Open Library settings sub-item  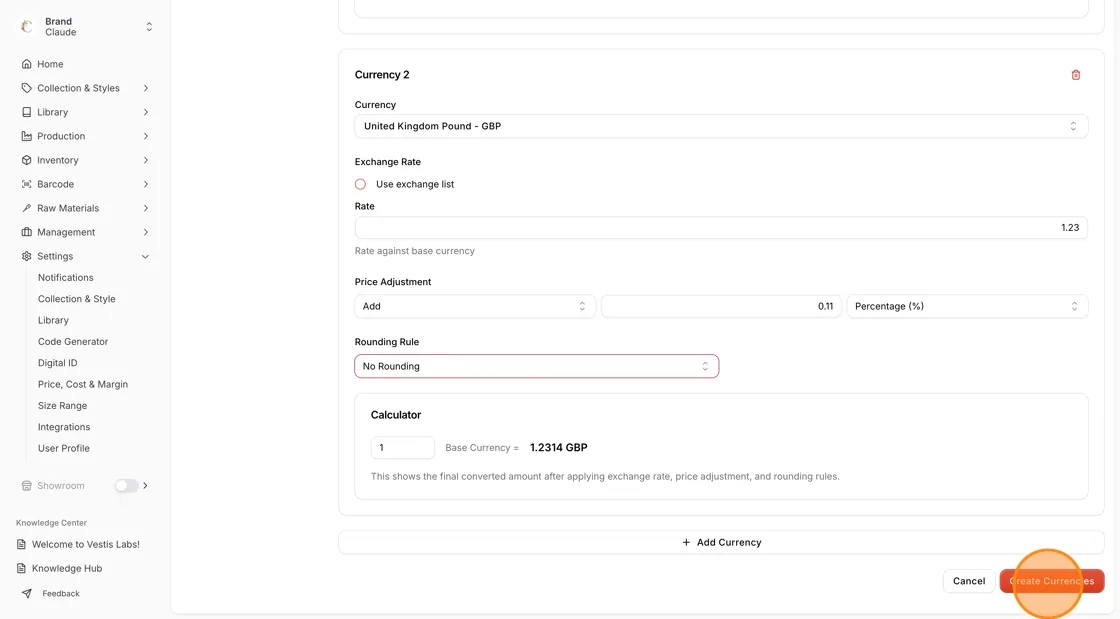(x=54, y=320)
